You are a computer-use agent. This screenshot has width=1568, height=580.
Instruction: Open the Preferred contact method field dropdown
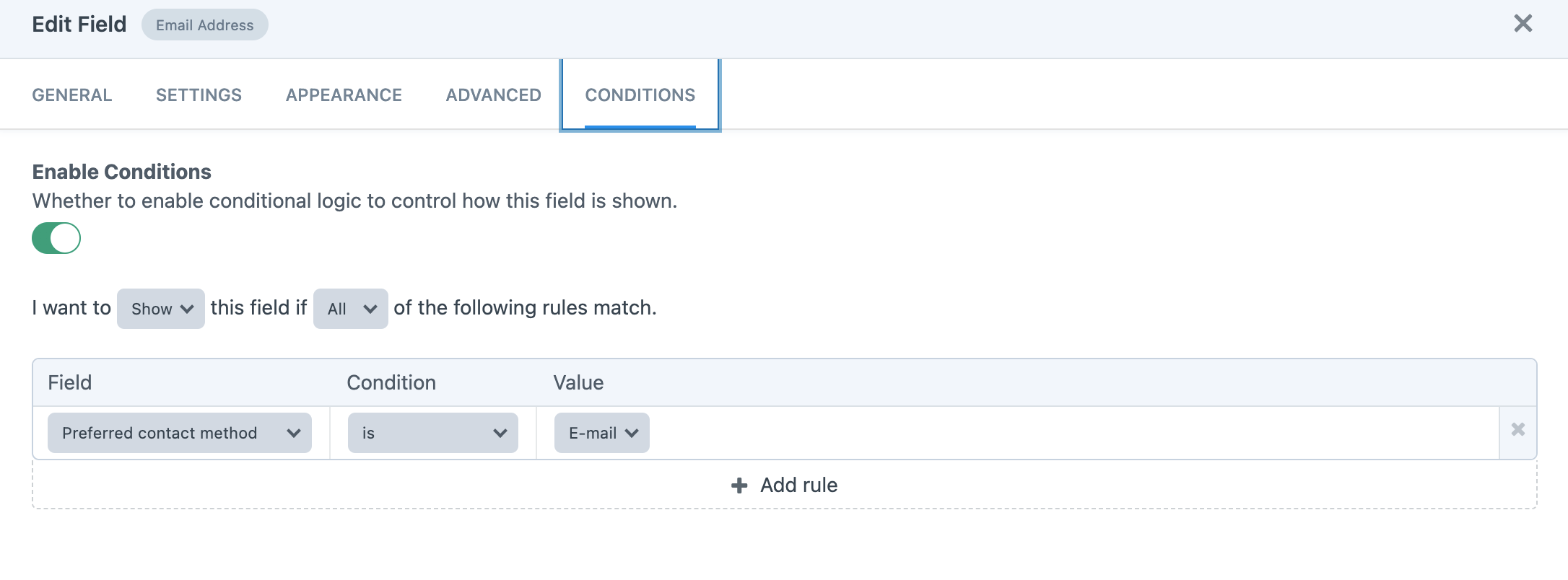[179, 433]
